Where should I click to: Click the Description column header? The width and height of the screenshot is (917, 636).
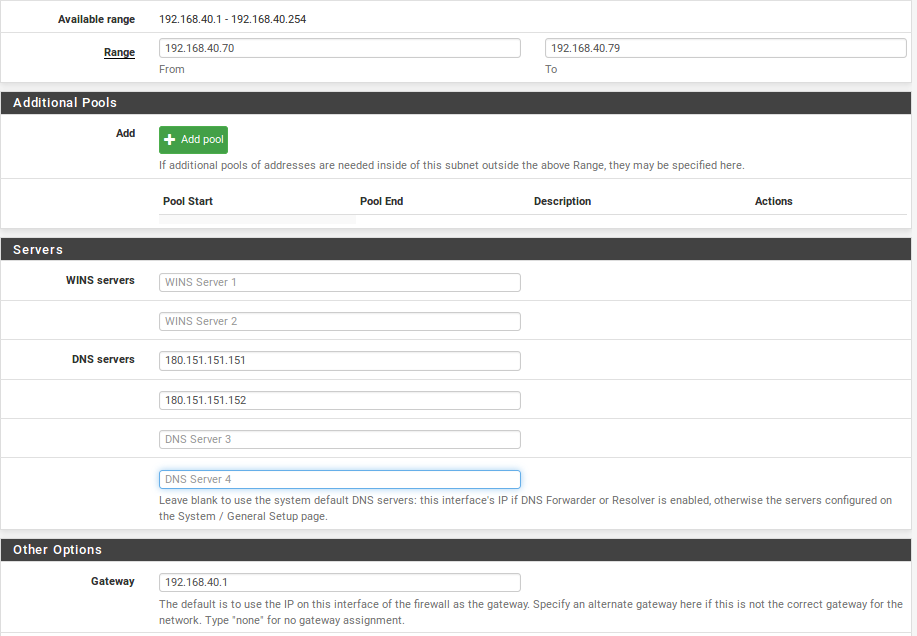[x=563, y=201]
